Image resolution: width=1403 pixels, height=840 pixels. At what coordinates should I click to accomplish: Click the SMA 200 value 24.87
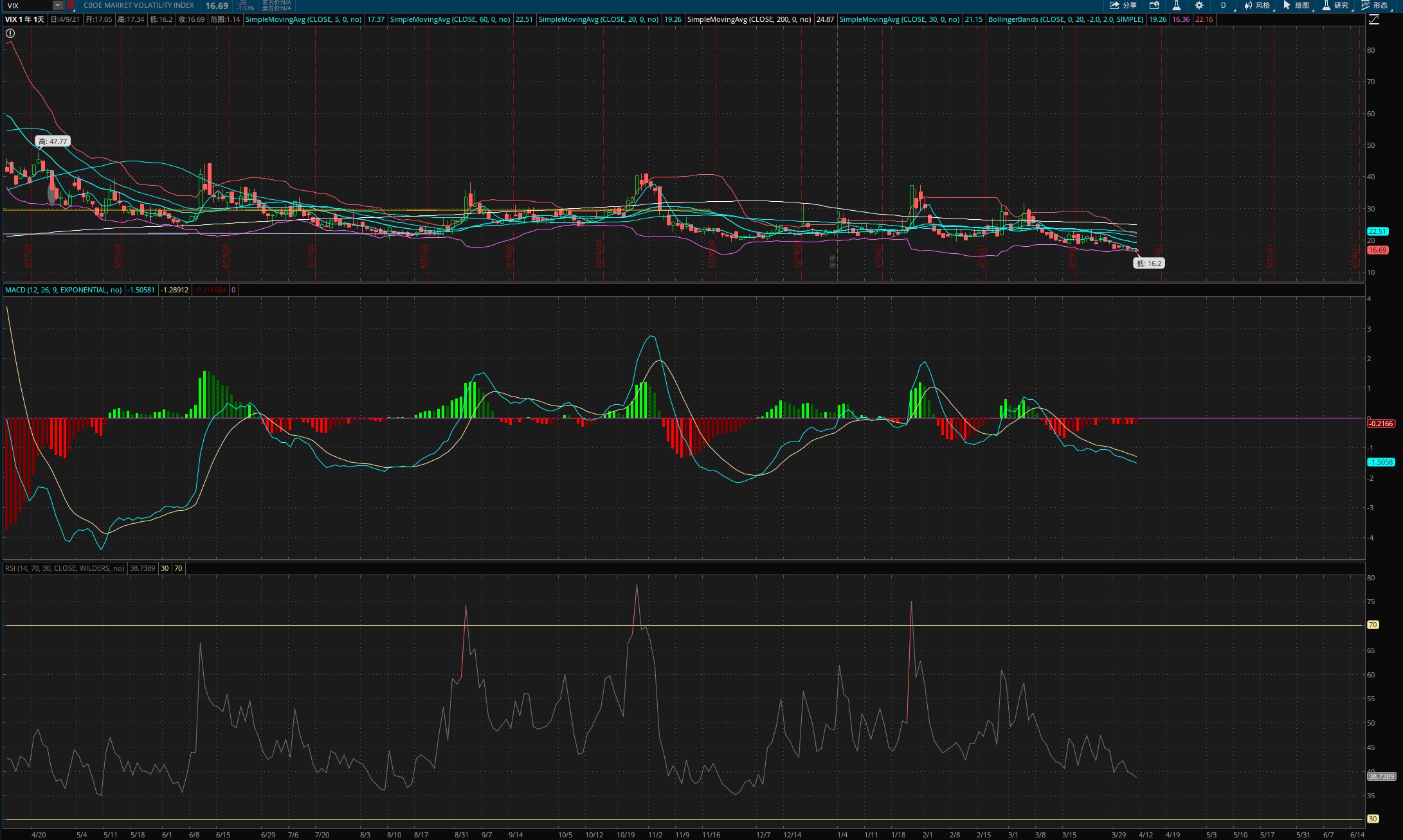point(825,19)
